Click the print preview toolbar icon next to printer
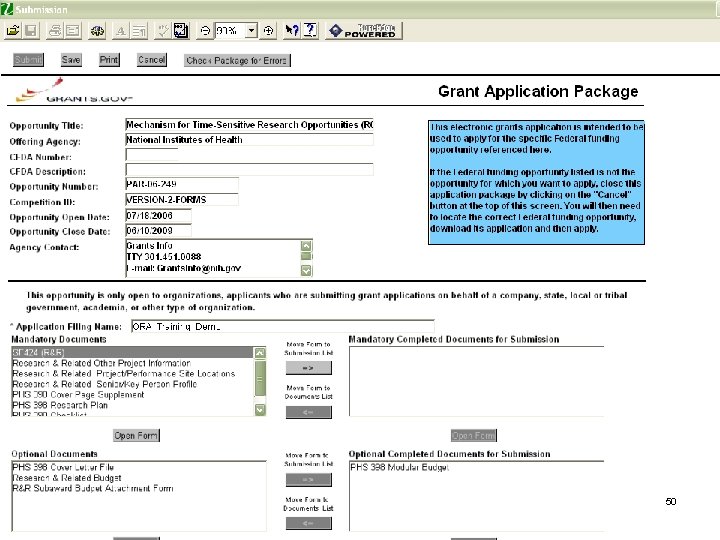Image resolution: width=720 pixels, height=540 pixels. [72, 31]
